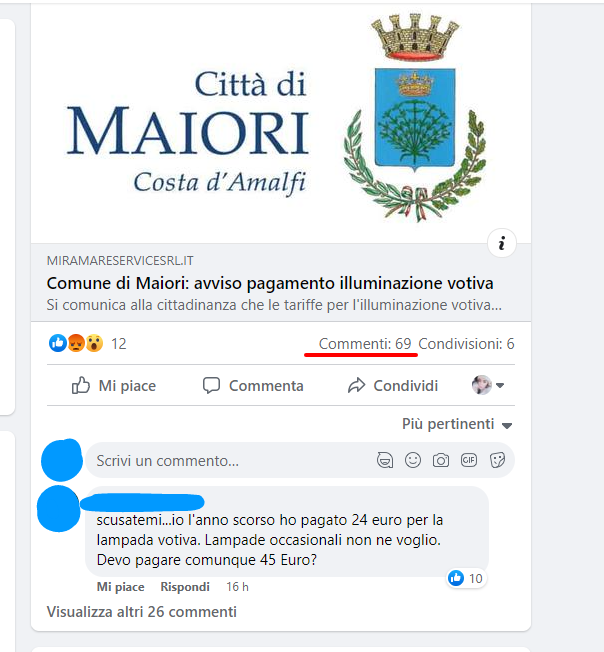Open GIF picker in comment box
Image resolution: width=604 pixels, height=652 pixels.
coord(468,460)
